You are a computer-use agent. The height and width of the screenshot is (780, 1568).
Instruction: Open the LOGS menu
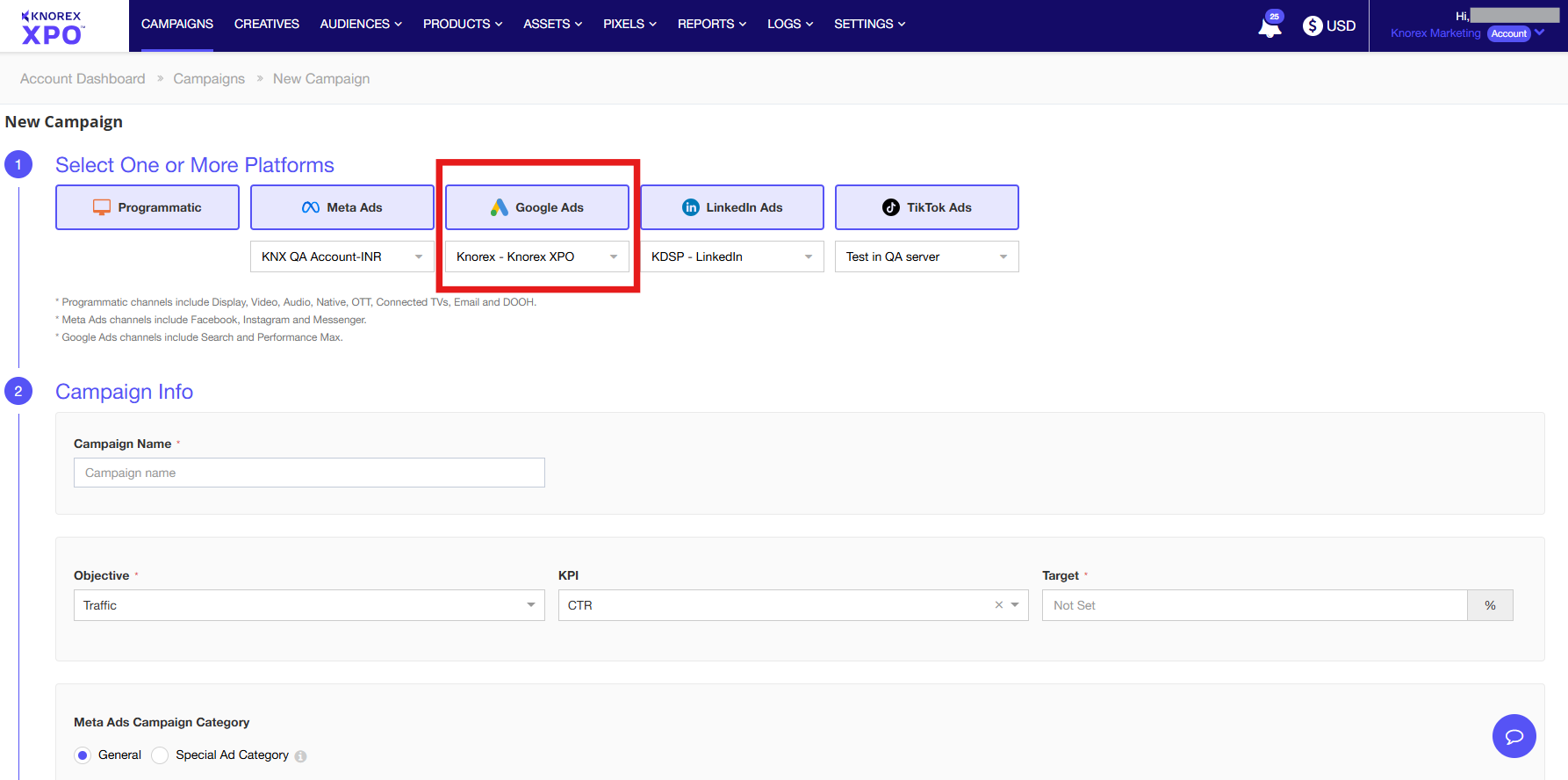[790, 24]
